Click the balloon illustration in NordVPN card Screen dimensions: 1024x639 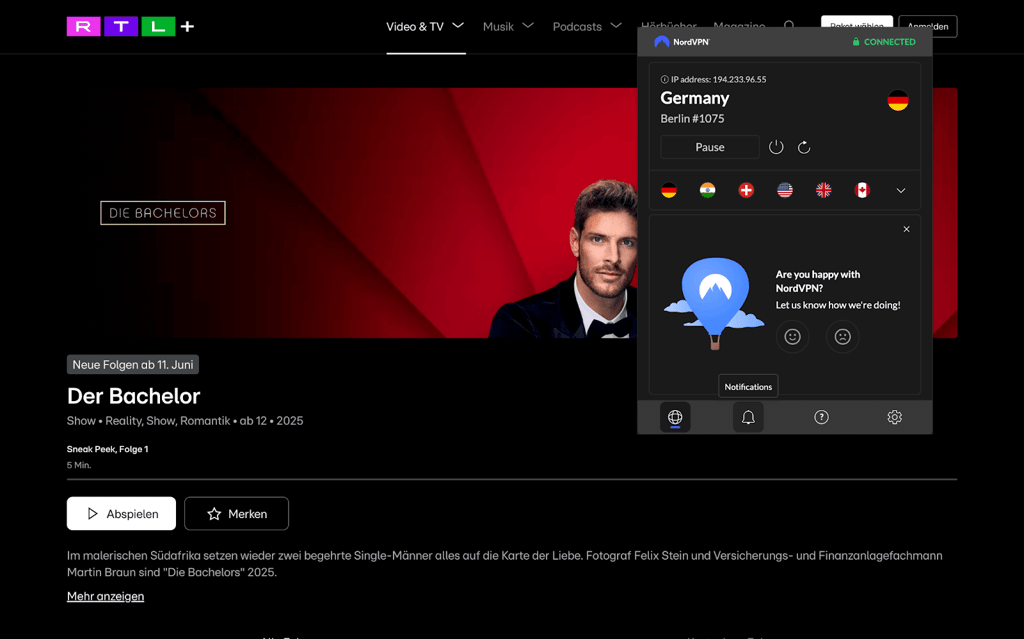714,303
